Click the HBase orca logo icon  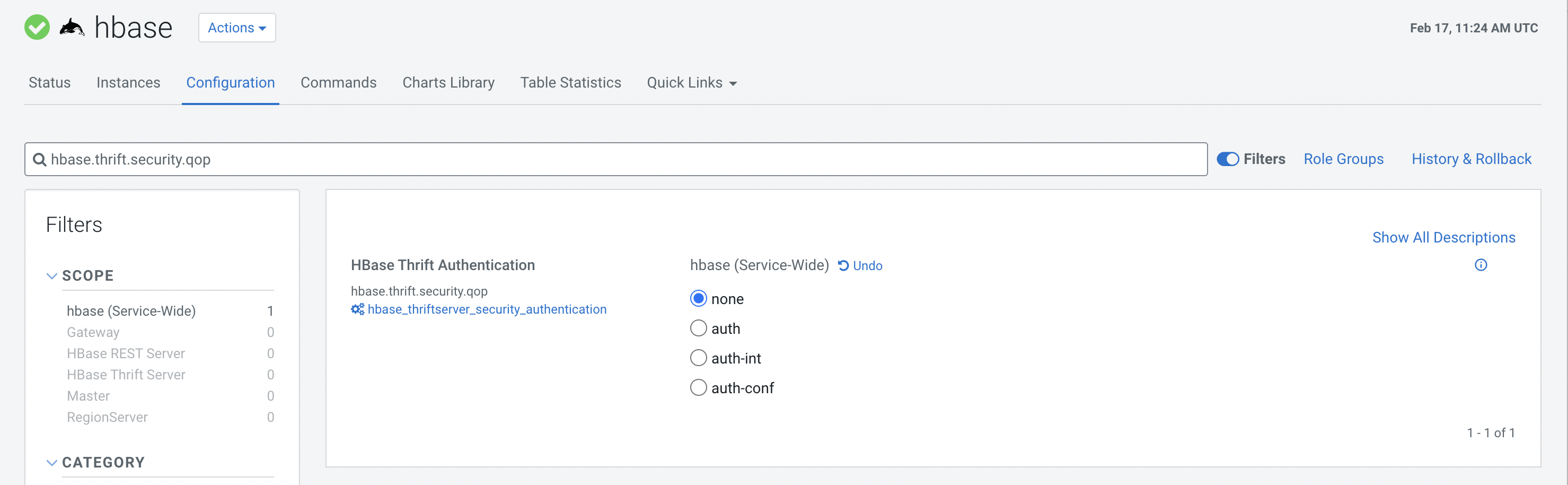click(72, 28)
